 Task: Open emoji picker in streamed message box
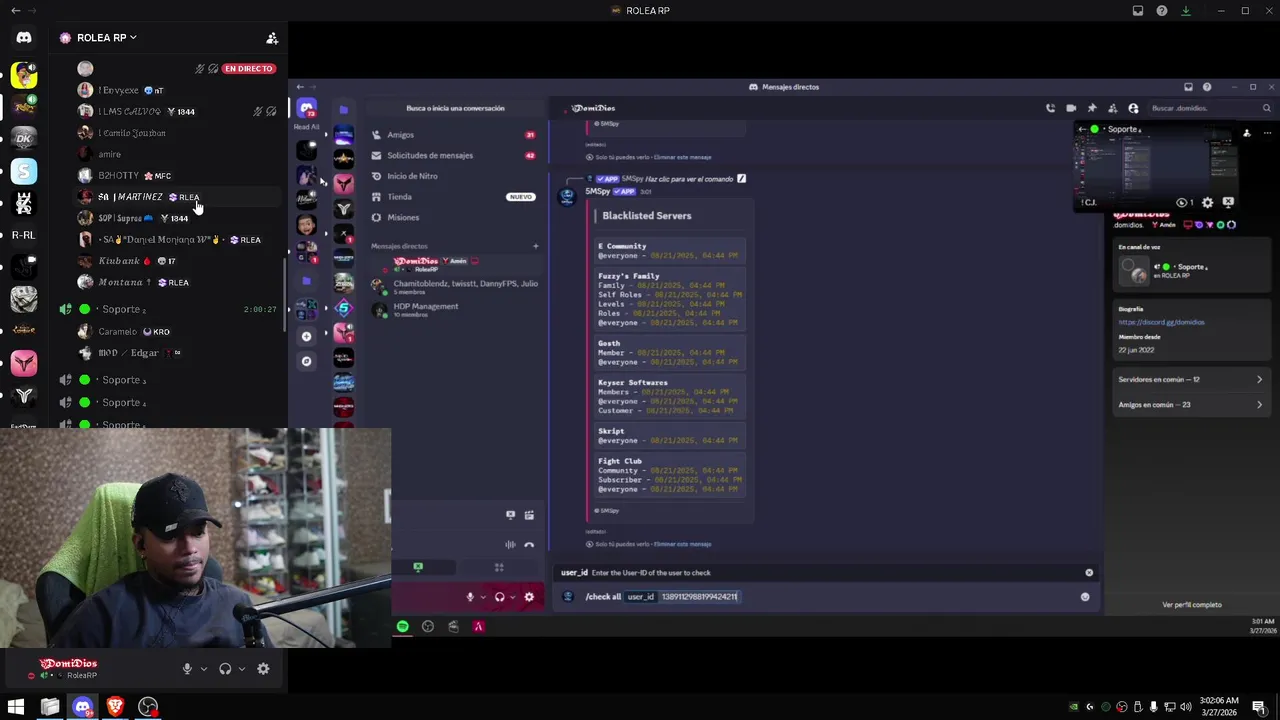(x=1085, y=597)
